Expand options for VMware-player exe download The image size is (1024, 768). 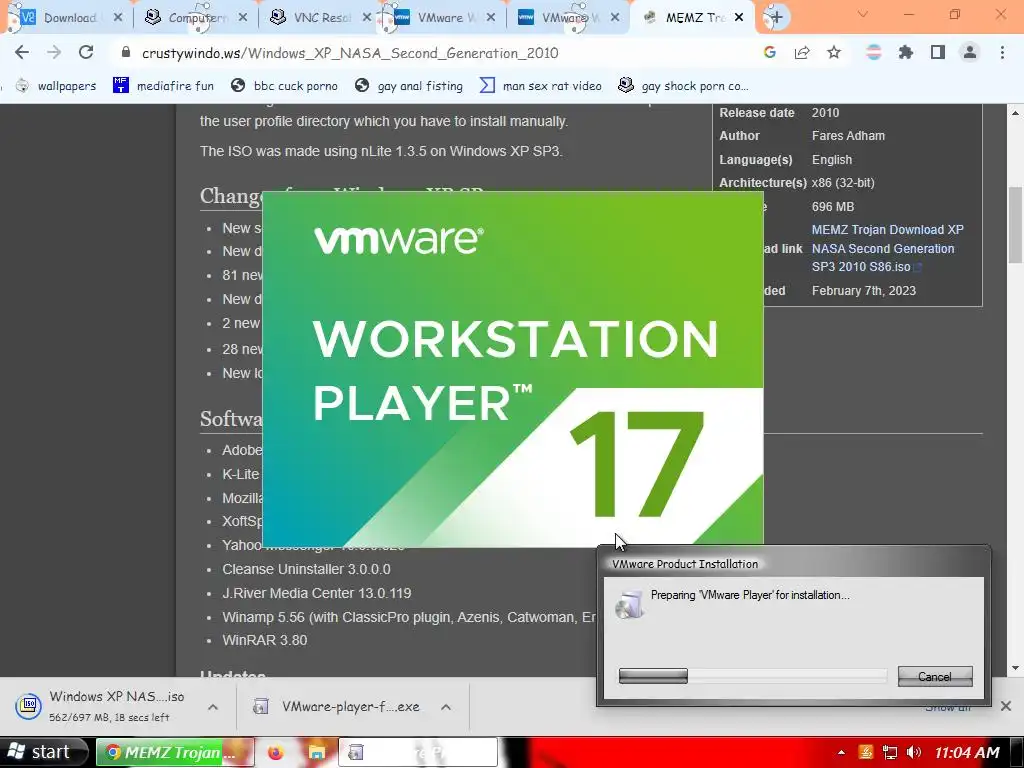(x=446, y=707)
